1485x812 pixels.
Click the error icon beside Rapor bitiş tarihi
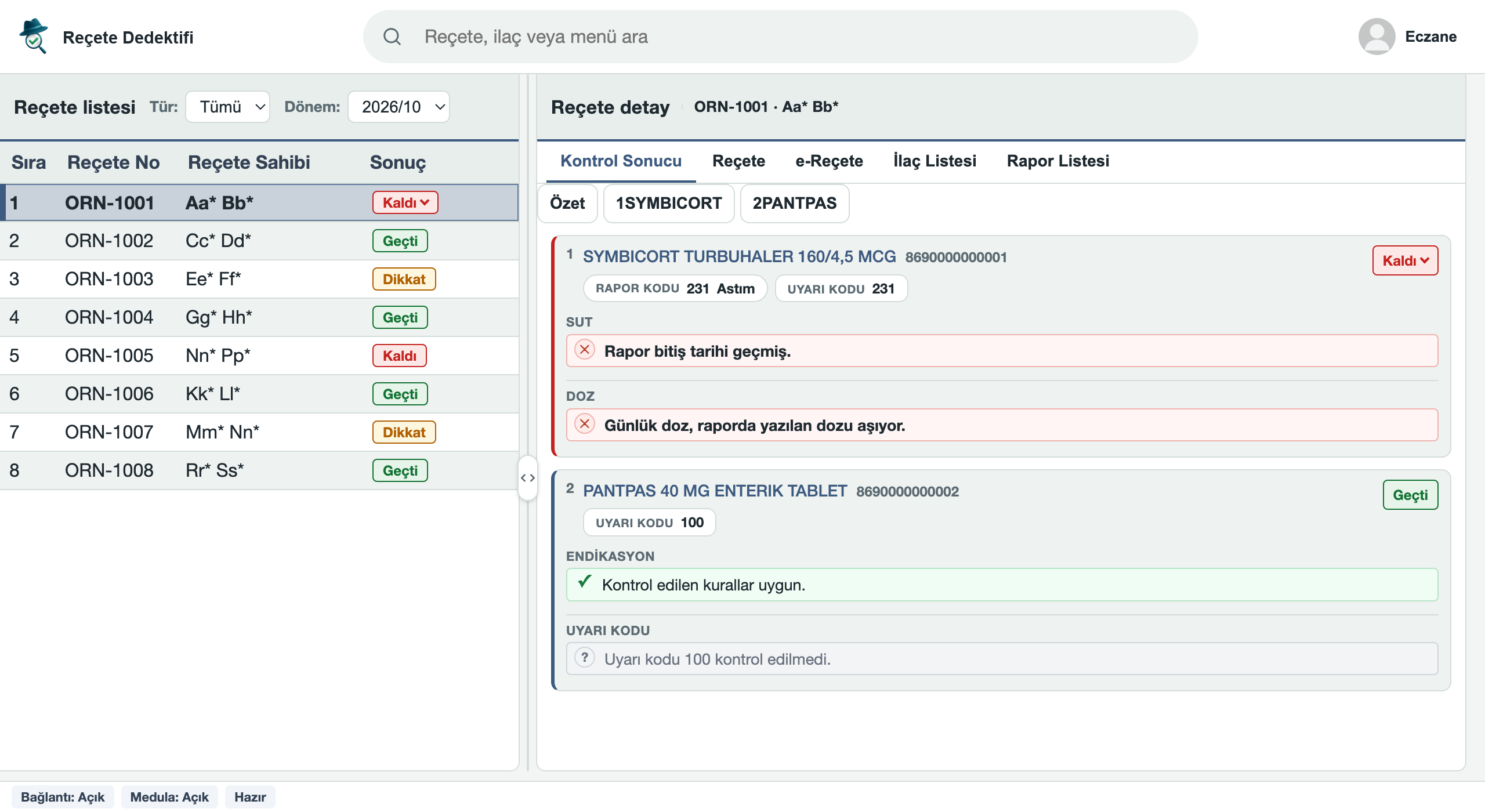(x=585, y=350)
